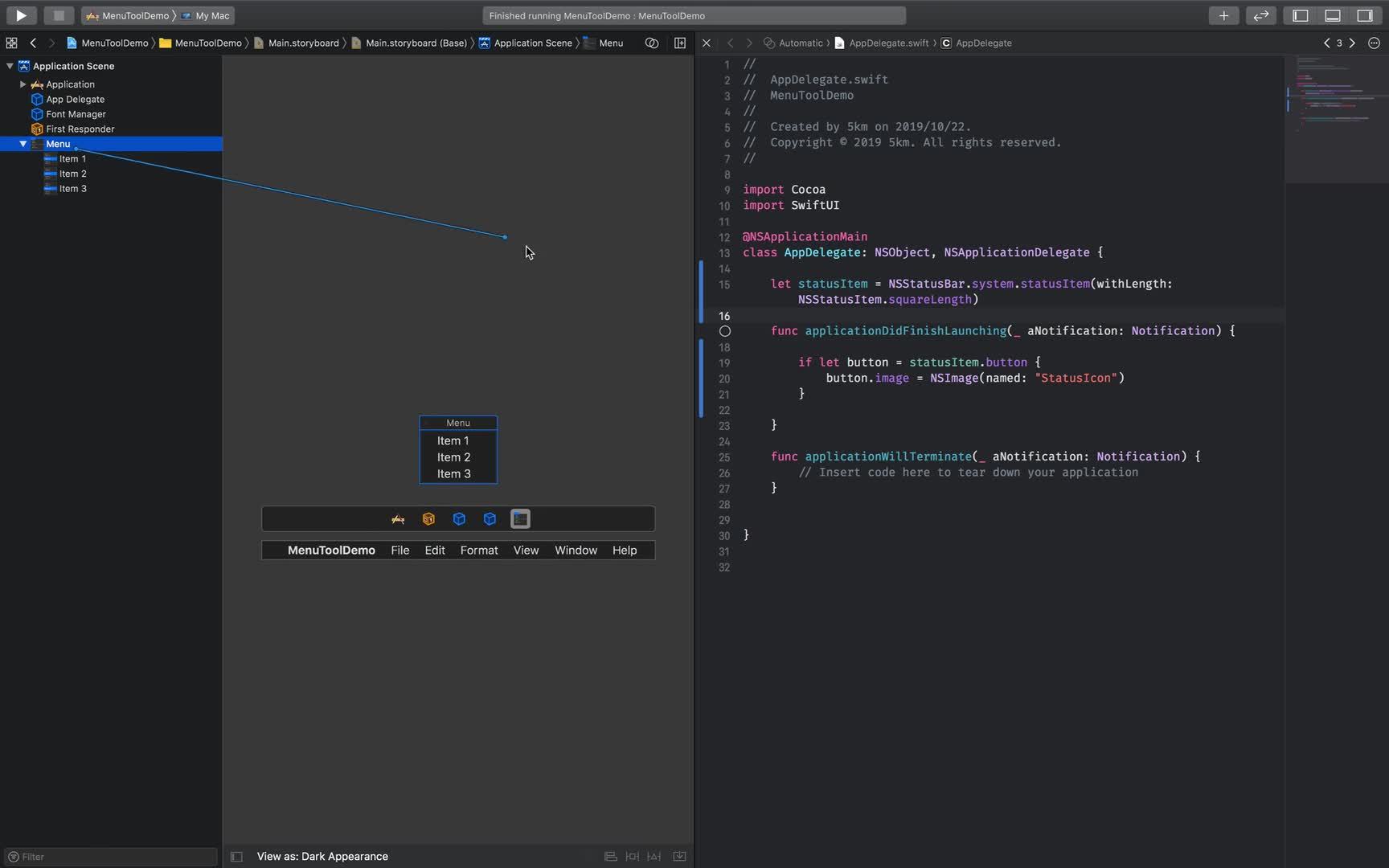Toggle the Inspectors panel visibility
The width and height of the screenshot is (1389, 868).
1365,15
